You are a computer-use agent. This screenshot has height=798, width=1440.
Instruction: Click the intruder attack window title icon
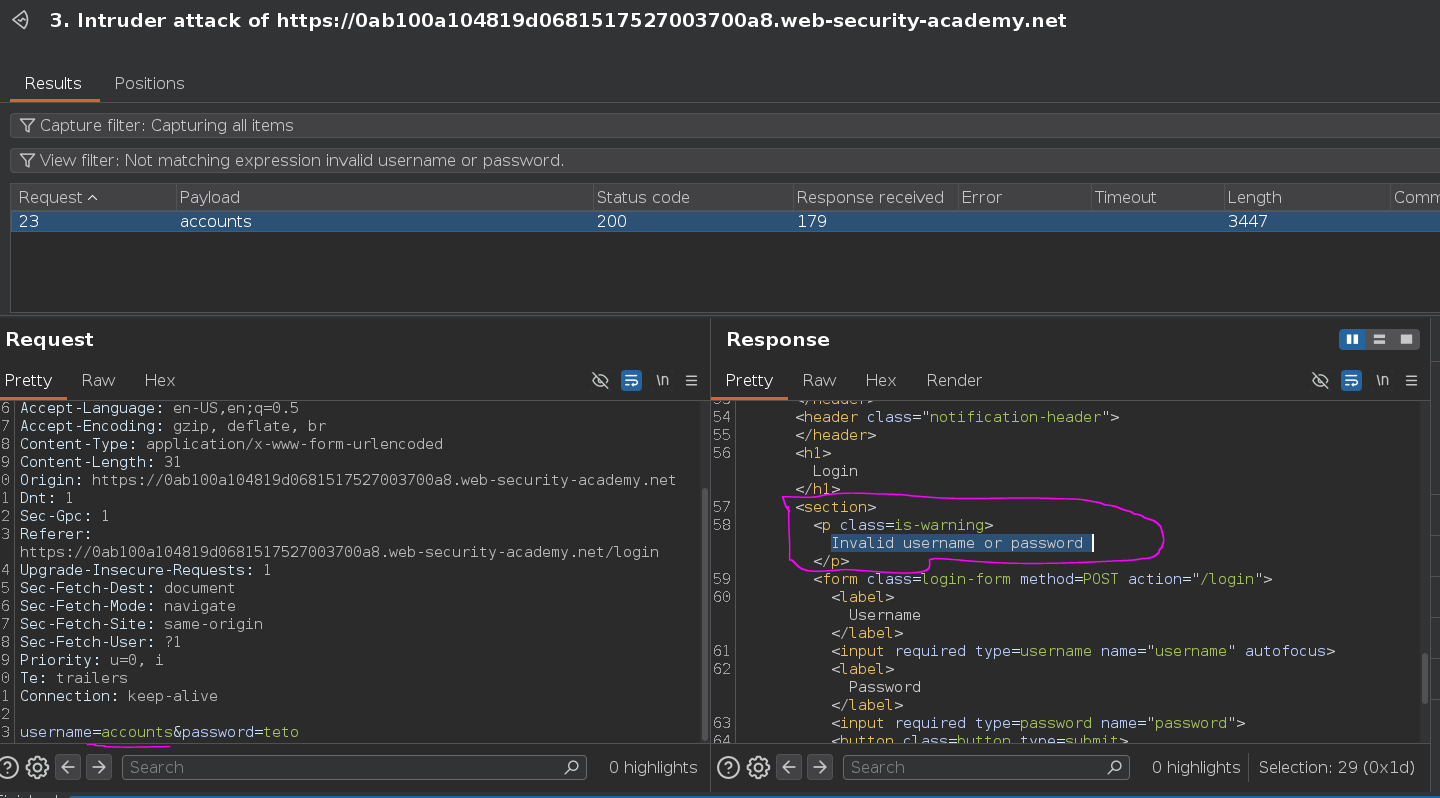[x=21, y=20]
